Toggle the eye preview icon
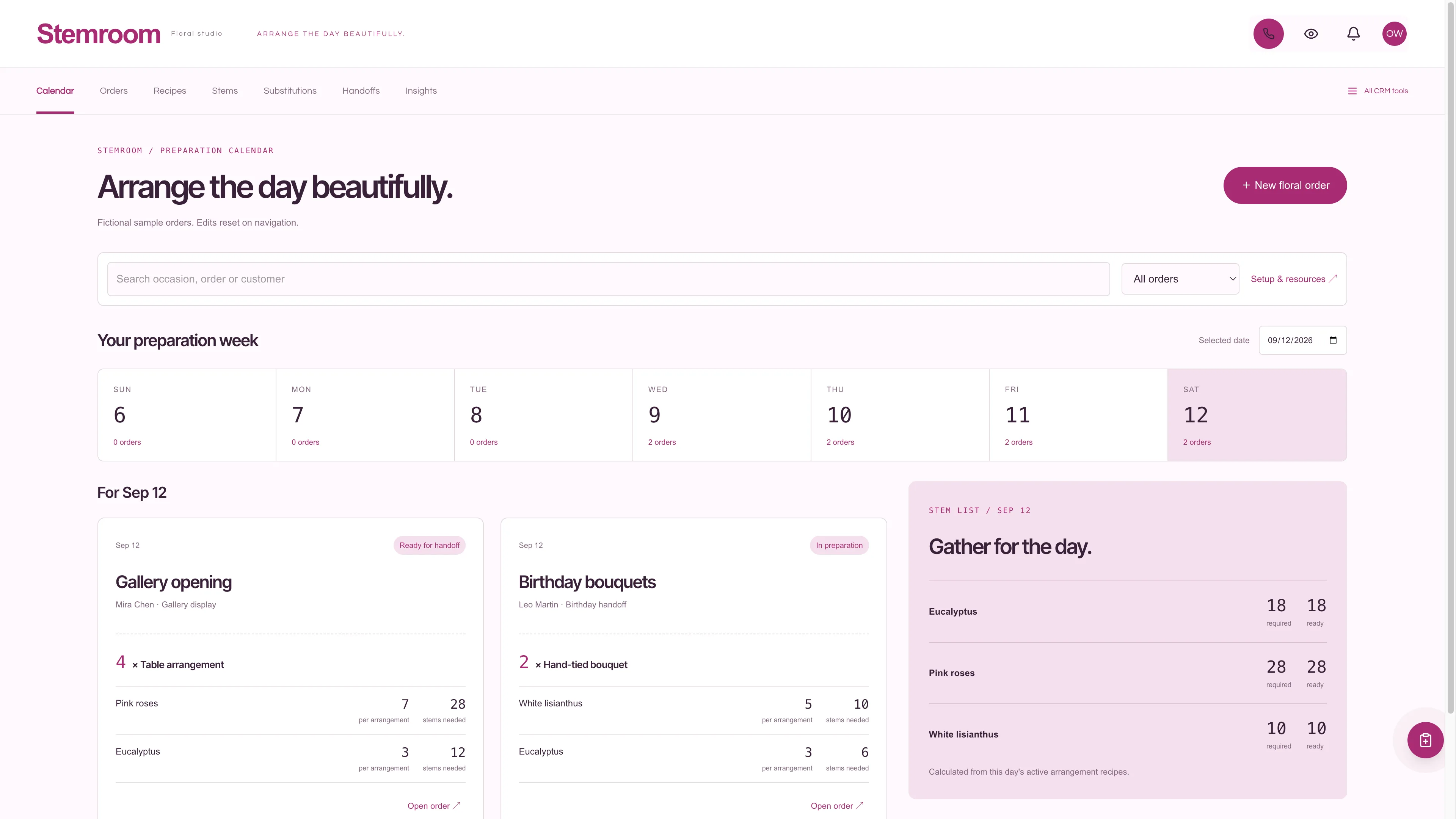This screenshot has width=1456, height=819. pos(1311,34)
